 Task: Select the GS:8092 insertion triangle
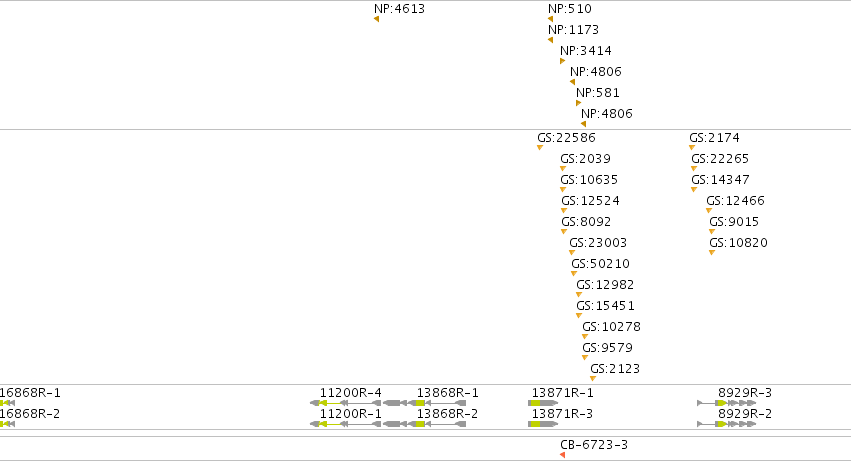coord(564,232)
